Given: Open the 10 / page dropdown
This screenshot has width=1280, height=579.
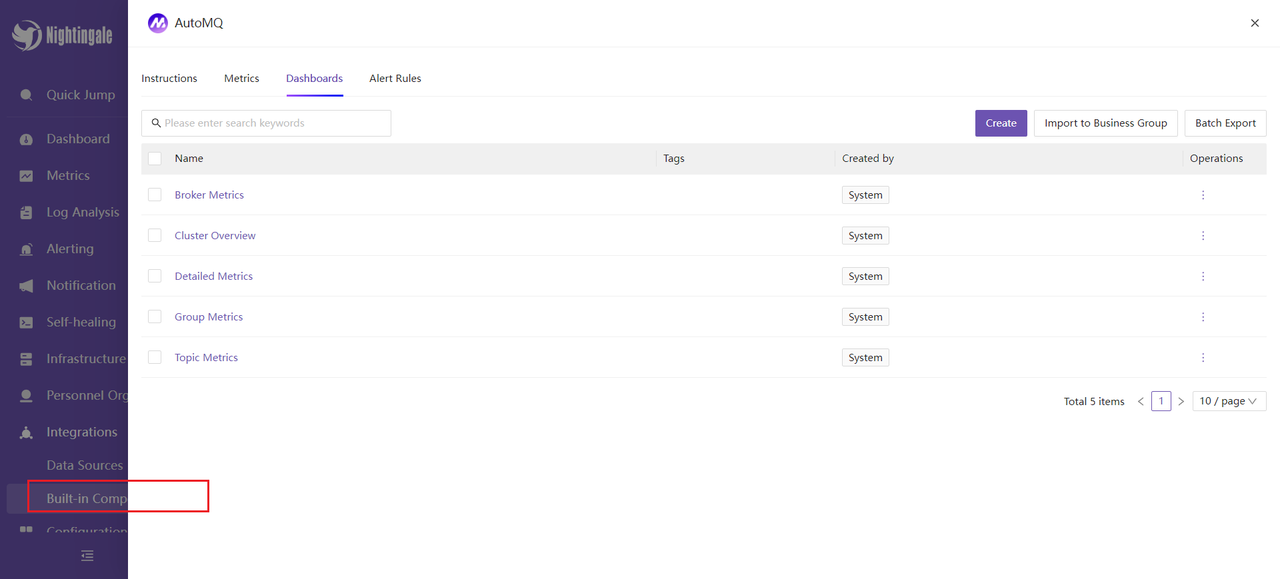Looking at the screenshot, I should tap(1229, 401).
